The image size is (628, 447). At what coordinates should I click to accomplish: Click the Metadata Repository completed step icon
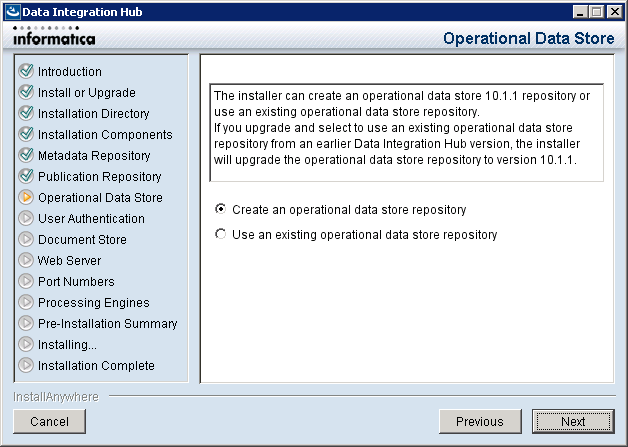pyautogui.click(x=26, y=155)
